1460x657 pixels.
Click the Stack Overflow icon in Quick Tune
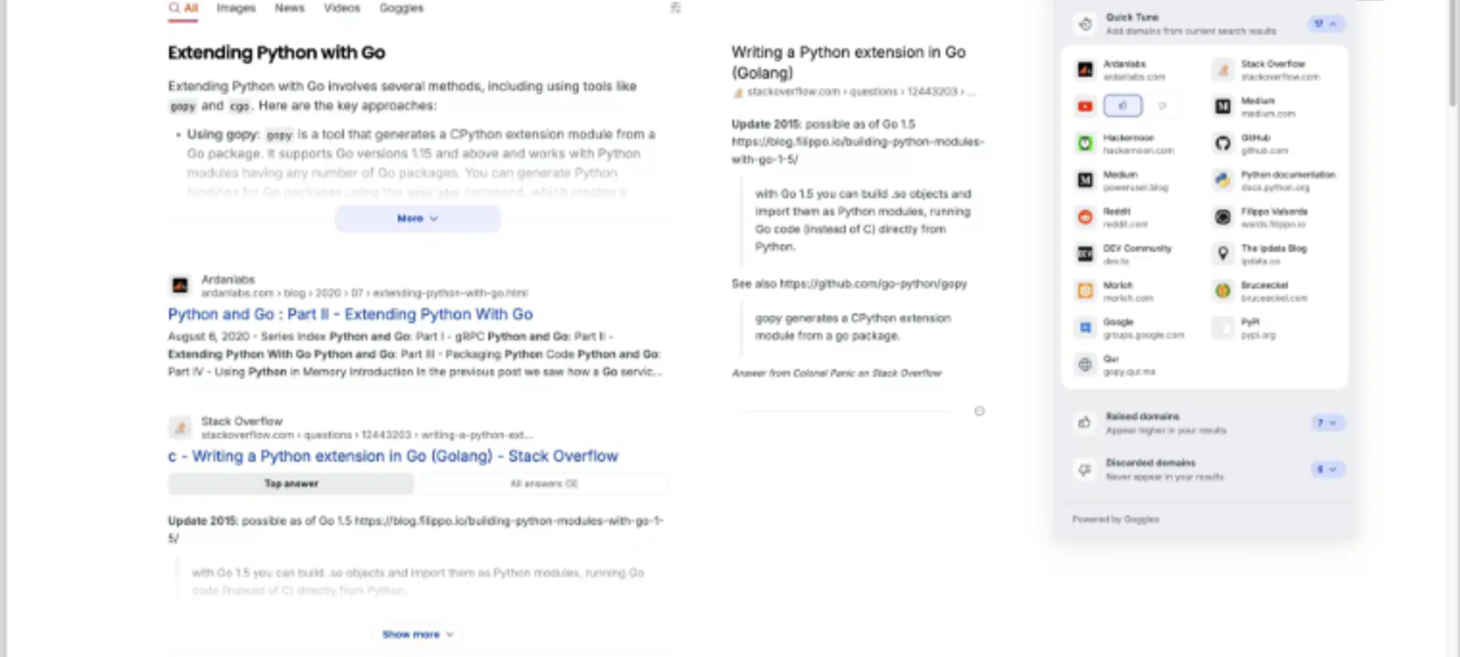coord(1222,70)
